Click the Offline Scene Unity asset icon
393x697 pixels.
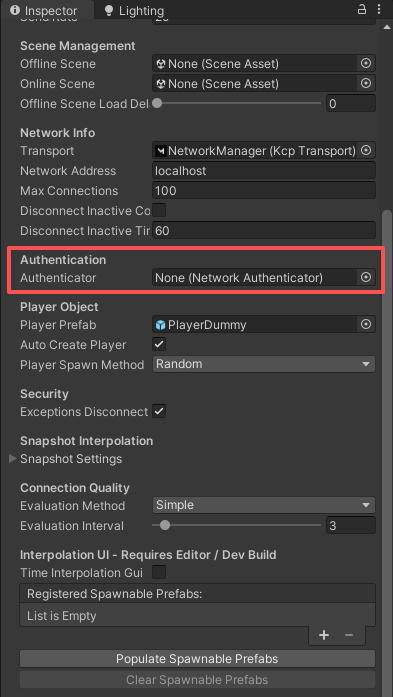(161, 64)
